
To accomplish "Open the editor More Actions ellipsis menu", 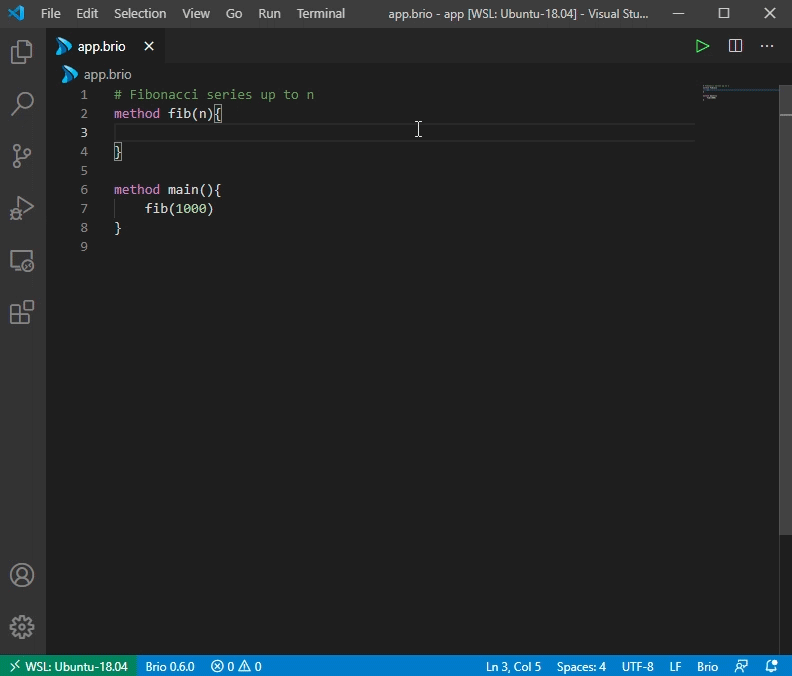I will 767,46.
